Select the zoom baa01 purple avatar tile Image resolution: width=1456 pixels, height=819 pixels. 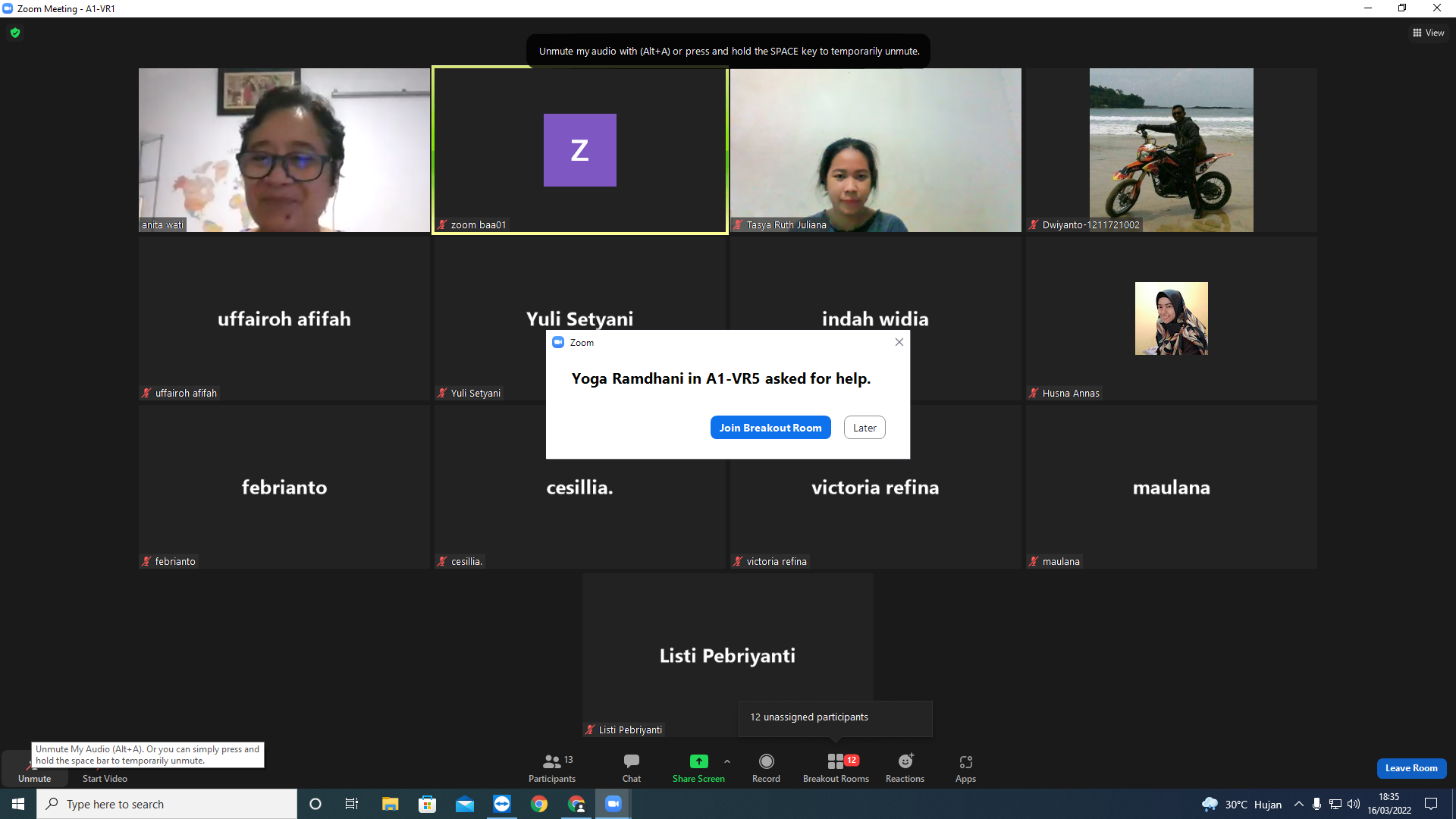(x=580, y=150)
